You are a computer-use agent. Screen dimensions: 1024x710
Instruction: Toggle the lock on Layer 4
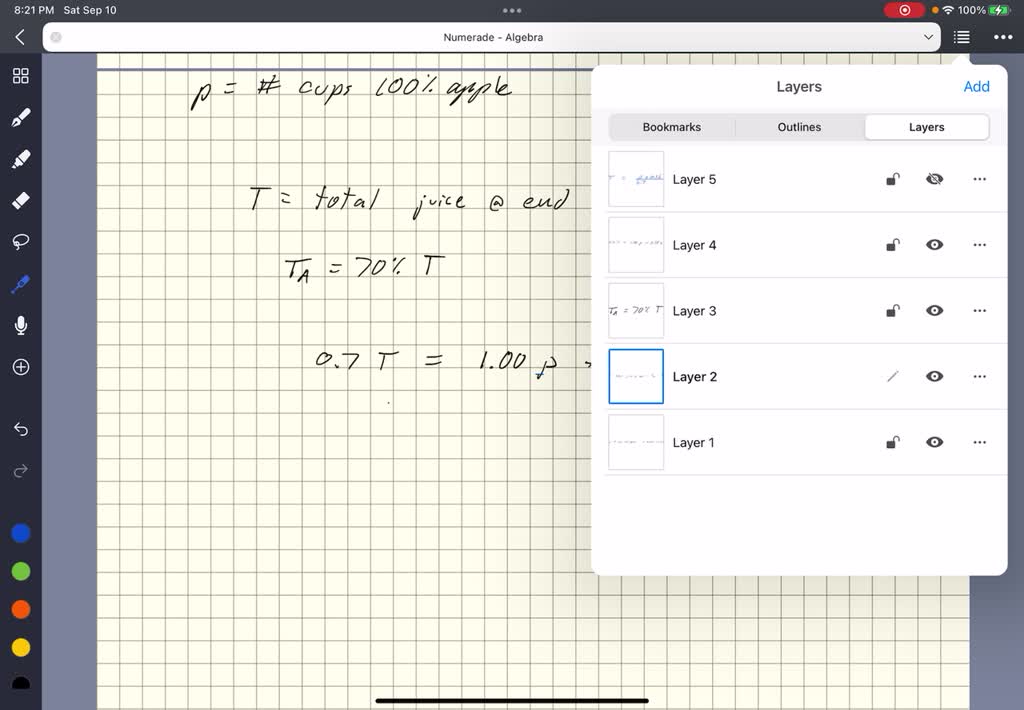pos(892,244)
